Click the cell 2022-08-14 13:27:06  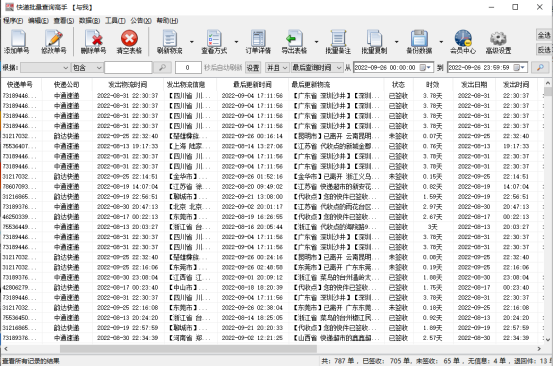click(252, 146)
